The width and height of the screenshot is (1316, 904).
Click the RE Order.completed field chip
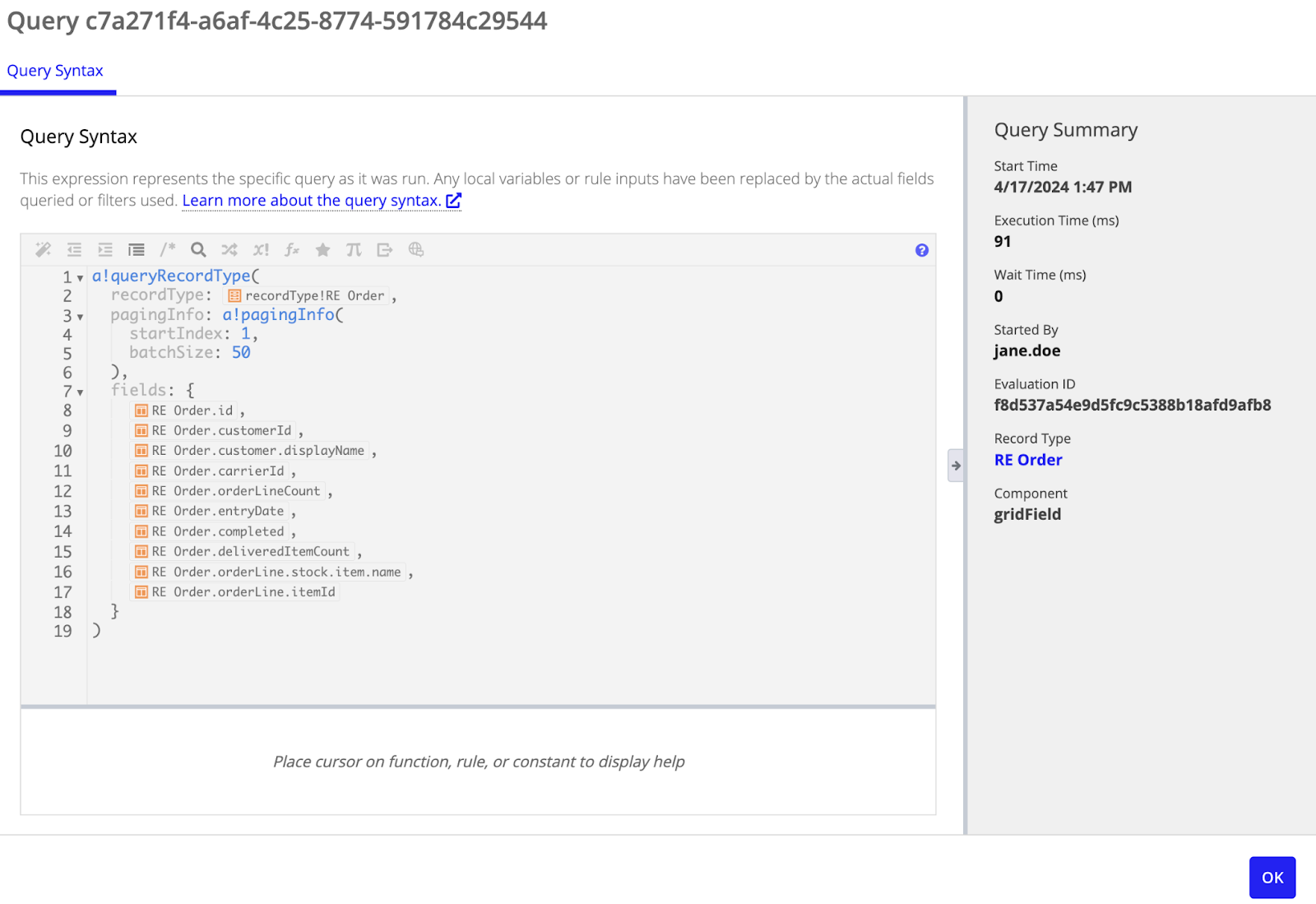click(210, 531)
